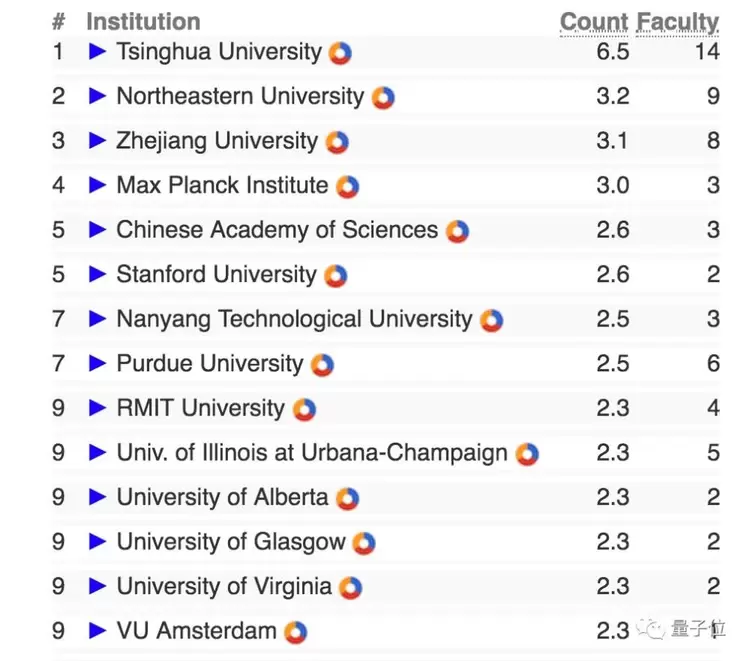Image resolution: width=750 pixels, height=661 pixels.
Task: Click the Faculty column header
Action: click(678, 22)
